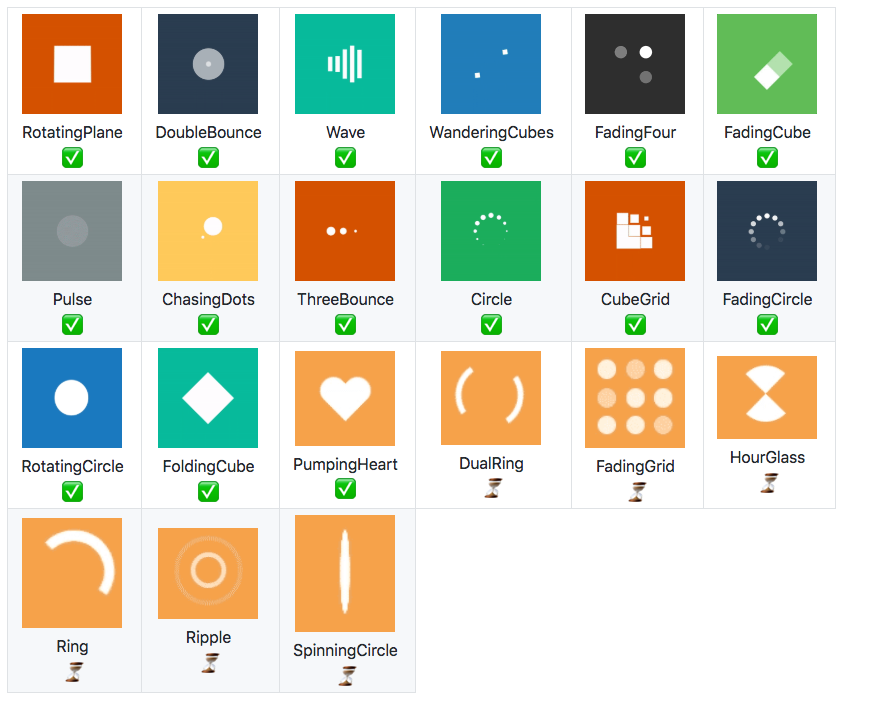Click the "ChasingDots" label text
This screenshot has width=881, height=703.
point(208,300)
